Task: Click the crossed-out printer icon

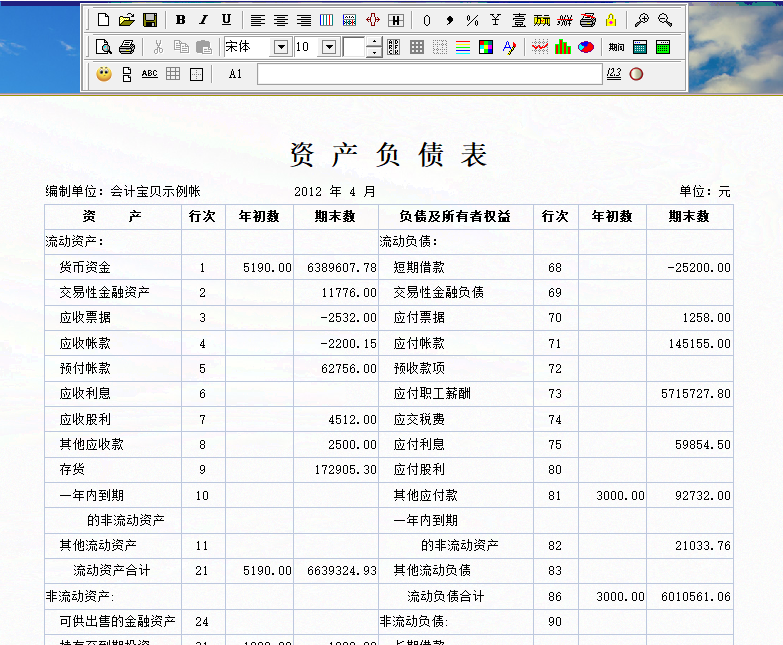Action: (588, 20)
